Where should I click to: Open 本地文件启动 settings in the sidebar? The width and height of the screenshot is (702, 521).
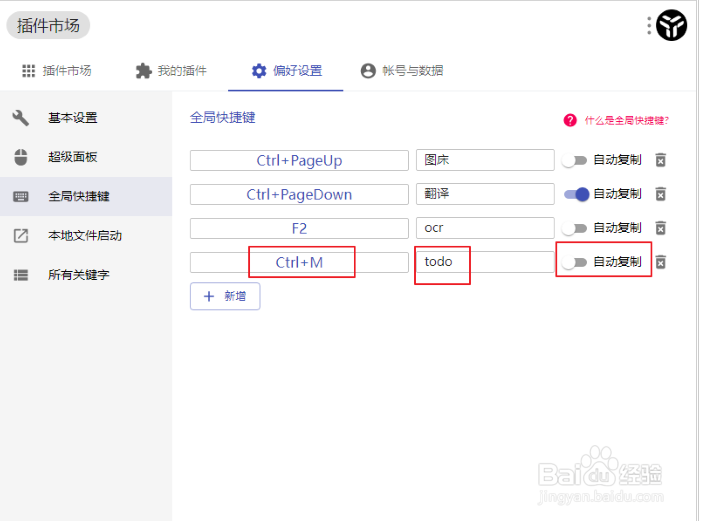click(84, 235)
